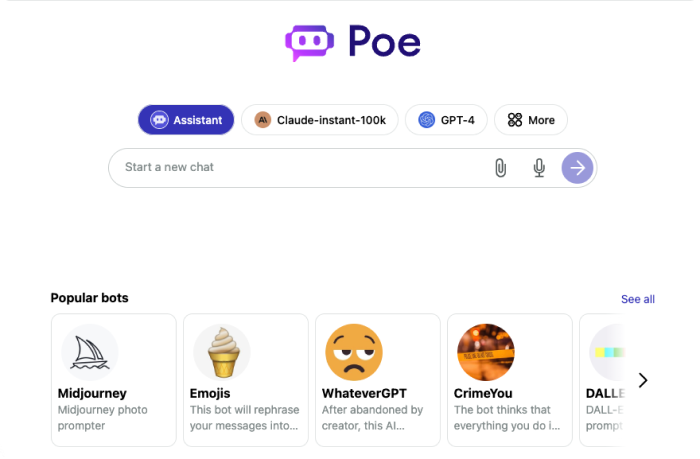700x459 pixels.
Task: Send message with the arrow button
Action: coord(577,168)
